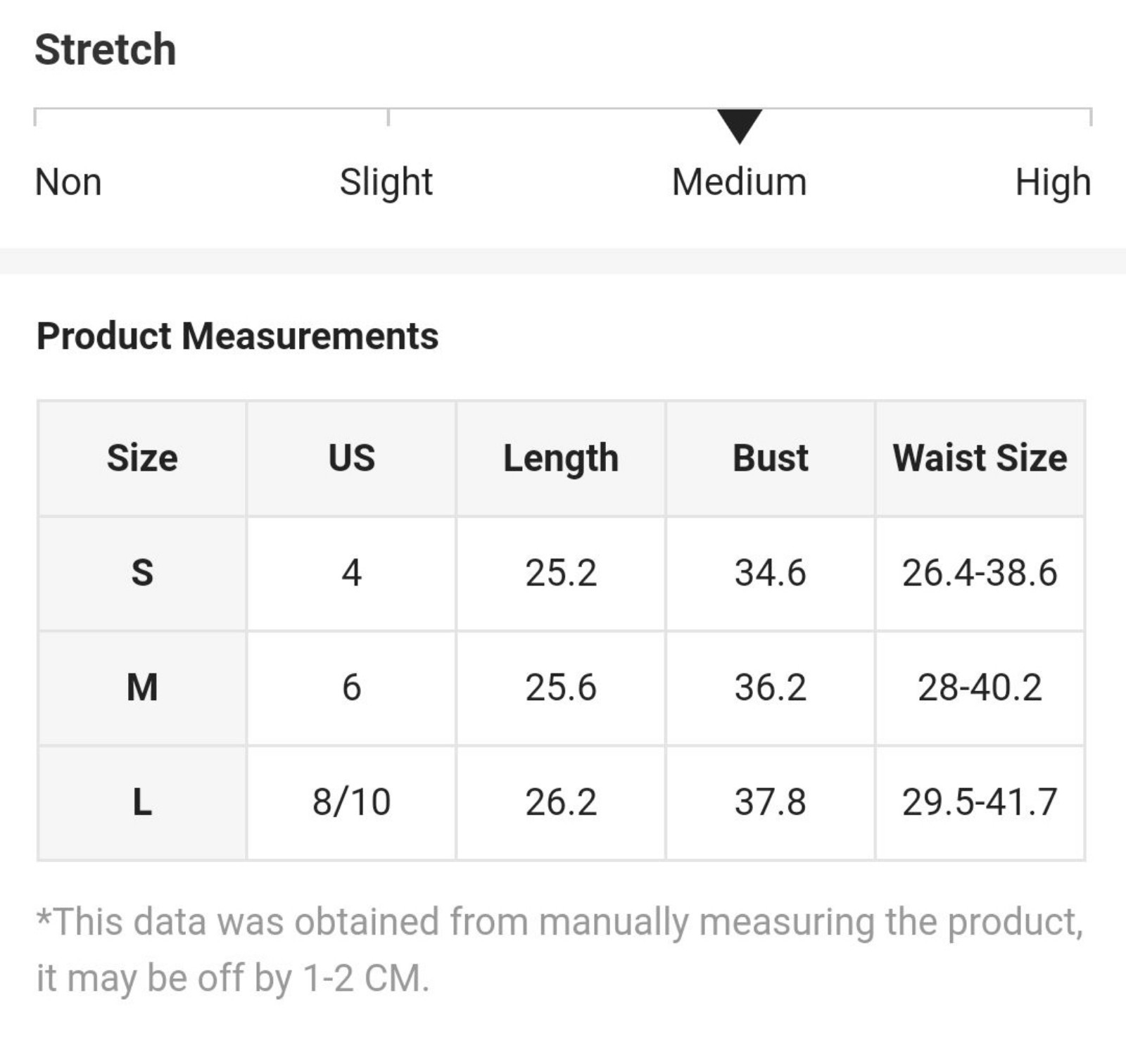Click the 8/10 US size cell
The image size is (1126, 1064).
point(351,802)
